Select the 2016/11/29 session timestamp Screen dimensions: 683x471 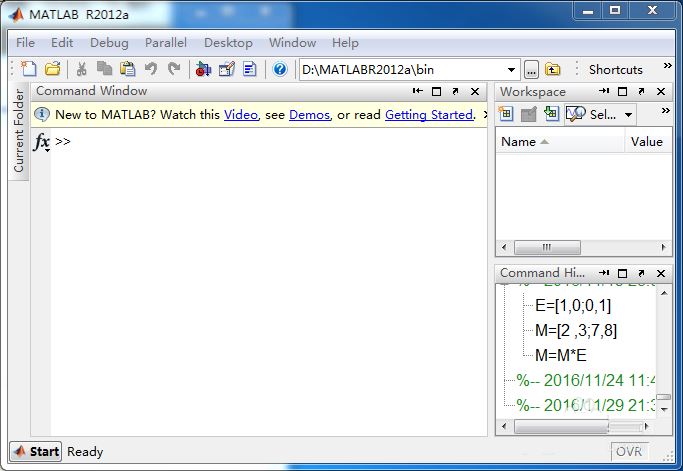[586, 405]
